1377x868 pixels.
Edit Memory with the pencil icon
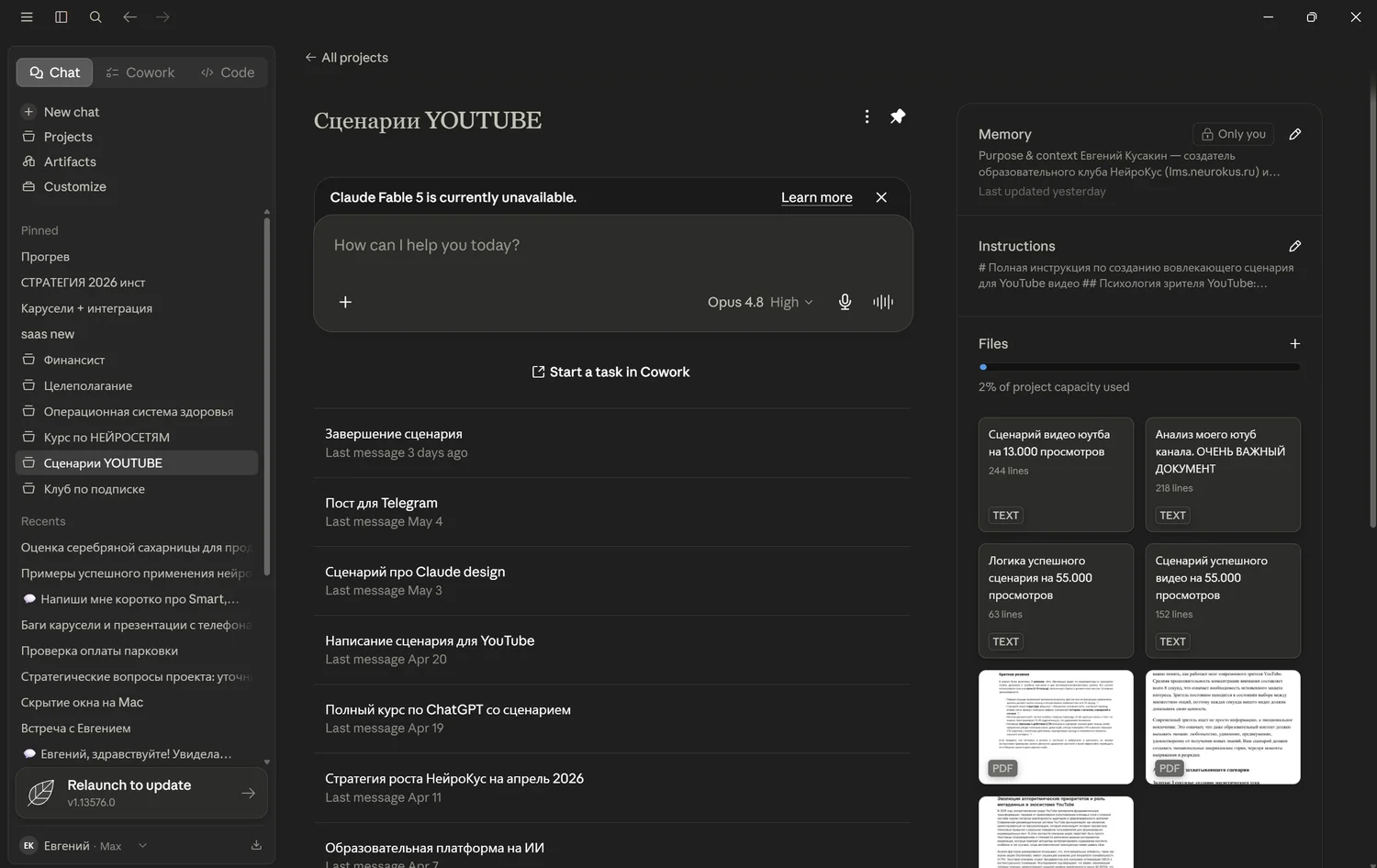(x=1294, y=134)
